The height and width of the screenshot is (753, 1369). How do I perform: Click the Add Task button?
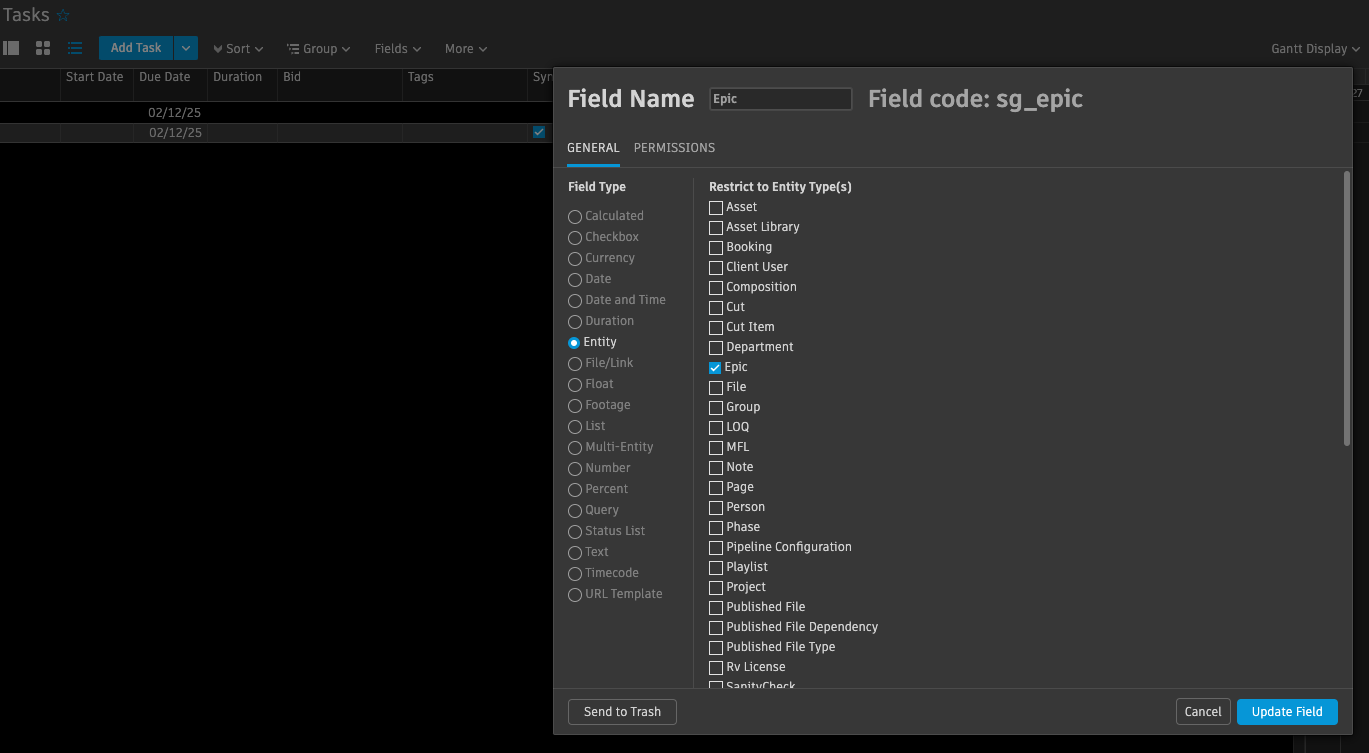click(136, 48)
